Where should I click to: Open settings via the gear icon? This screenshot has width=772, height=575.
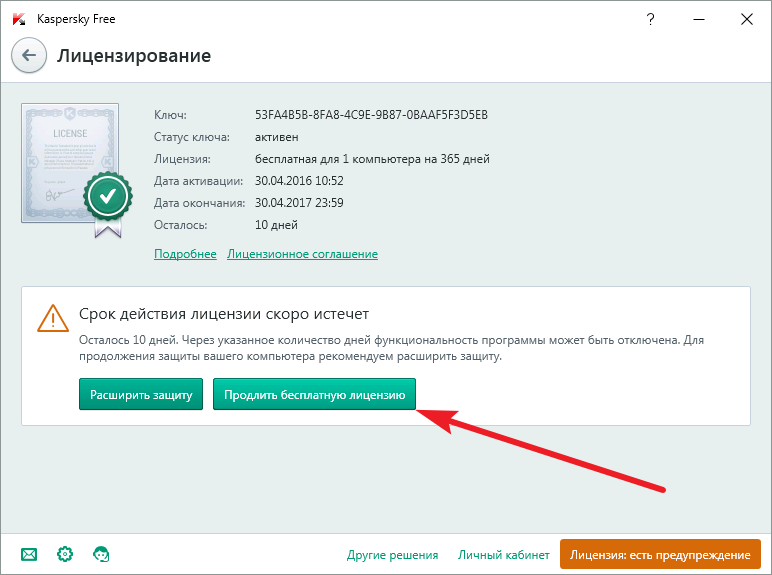click(x=65, y=554)
